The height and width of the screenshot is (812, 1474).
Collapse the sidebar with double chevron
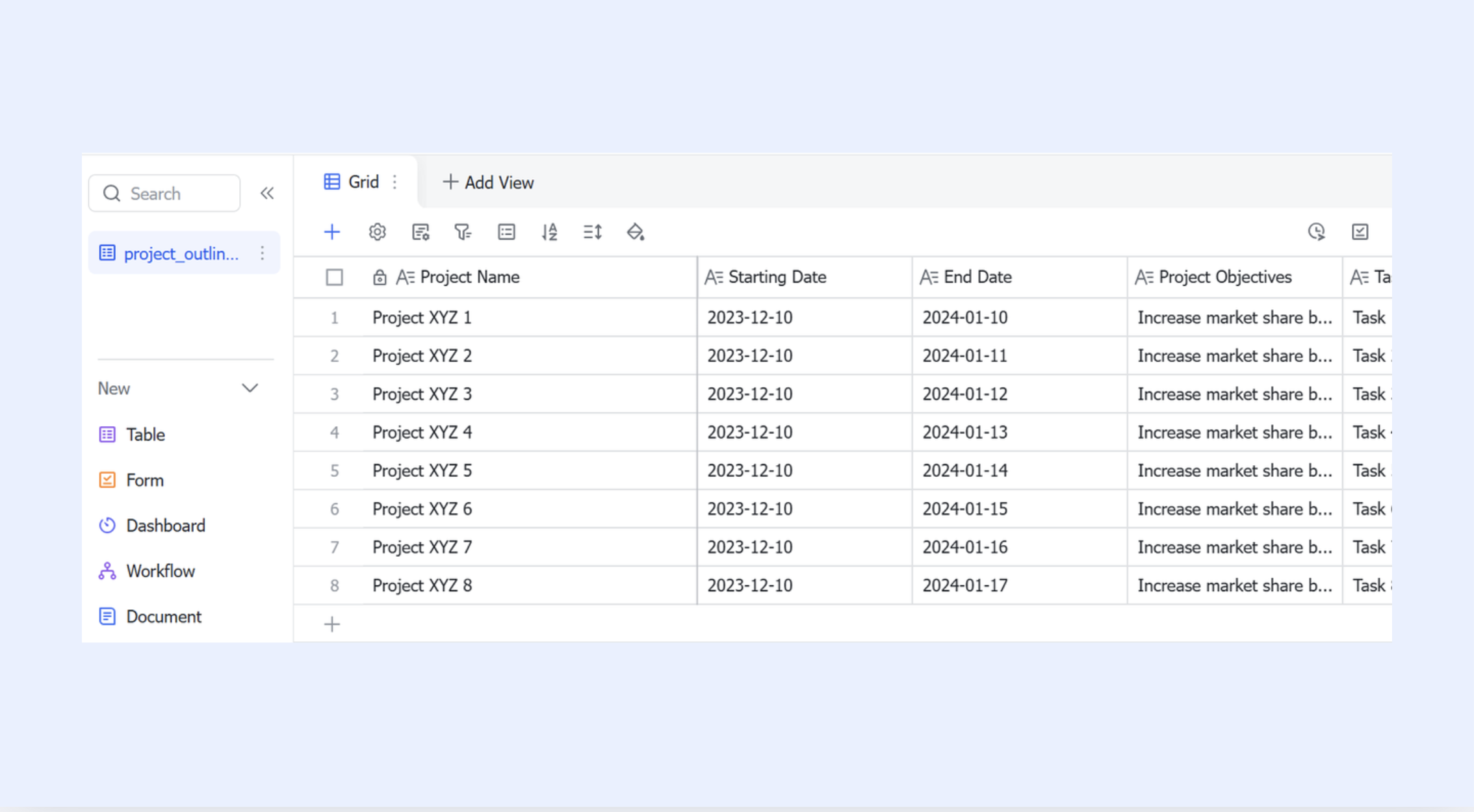click(x=267, y=194)
